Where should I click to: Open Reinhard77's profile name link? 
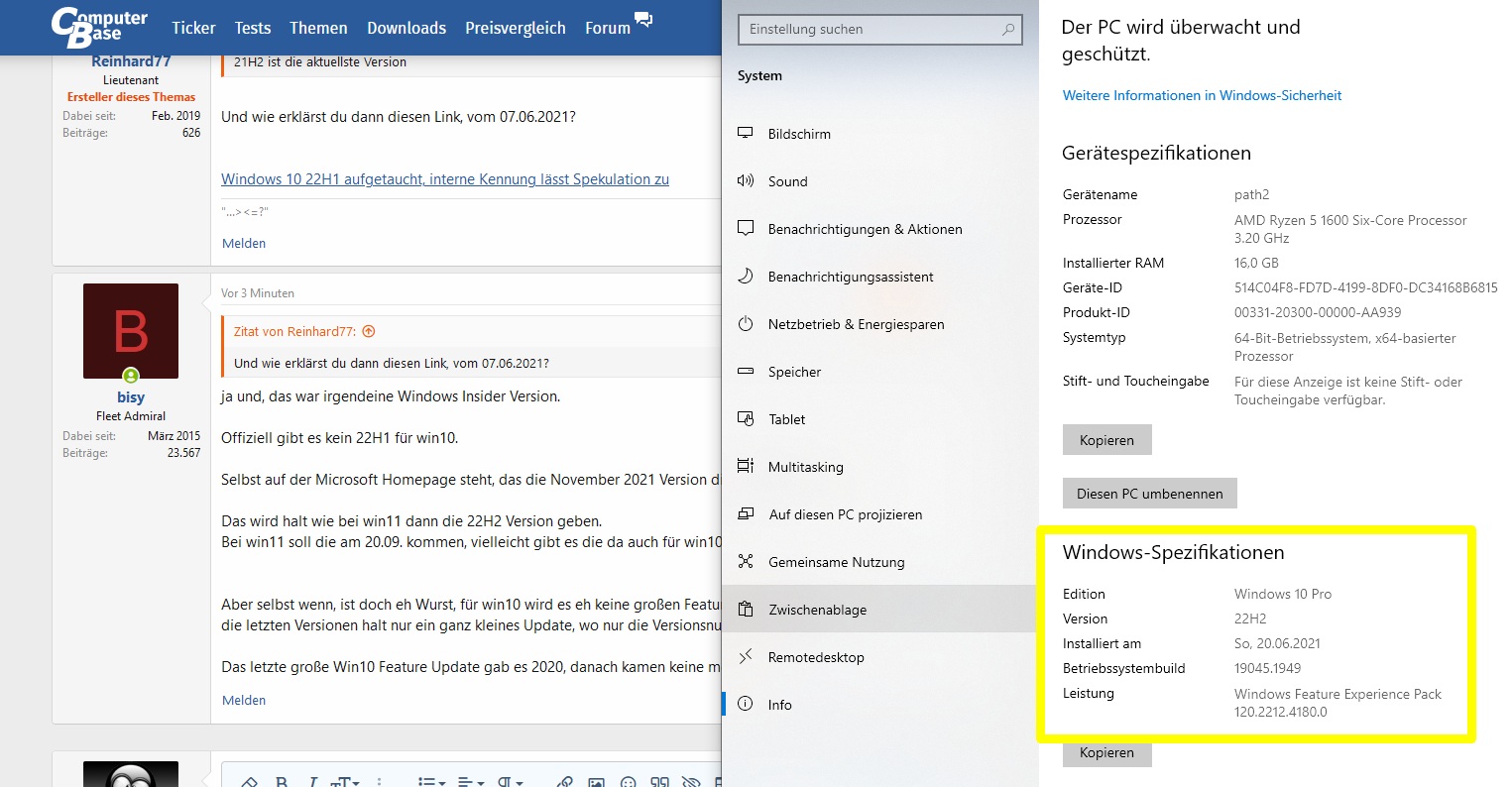131,61
